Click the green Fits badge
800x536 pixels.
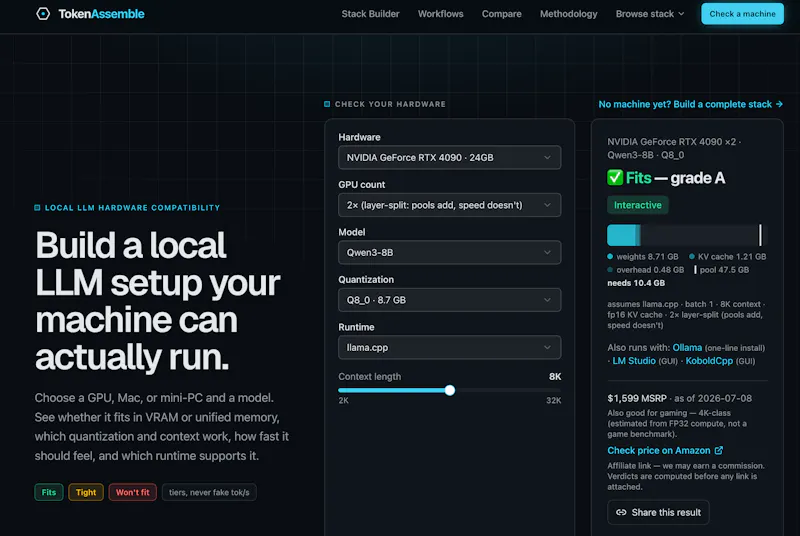(49, 492)
